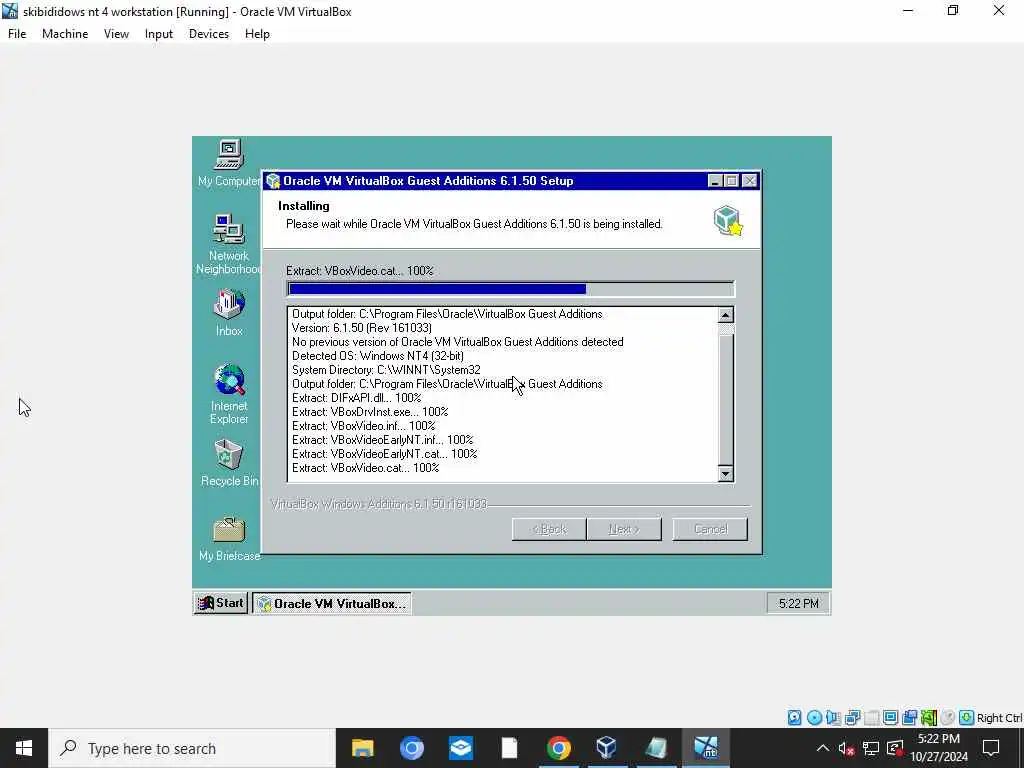This screenshot has width=1024, height=768.
Task: Open the Recycle Bin icon
Action: [x=229, y=463]
